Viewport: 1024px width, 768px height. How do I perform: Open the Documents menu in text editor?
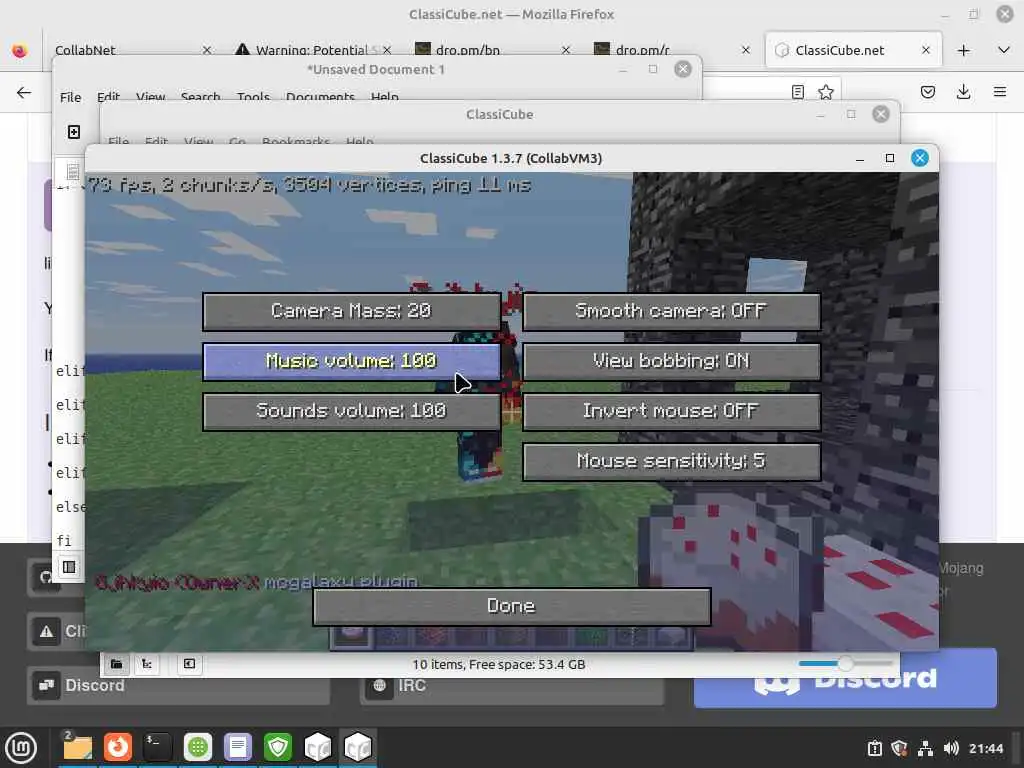(x=320, y=97)
